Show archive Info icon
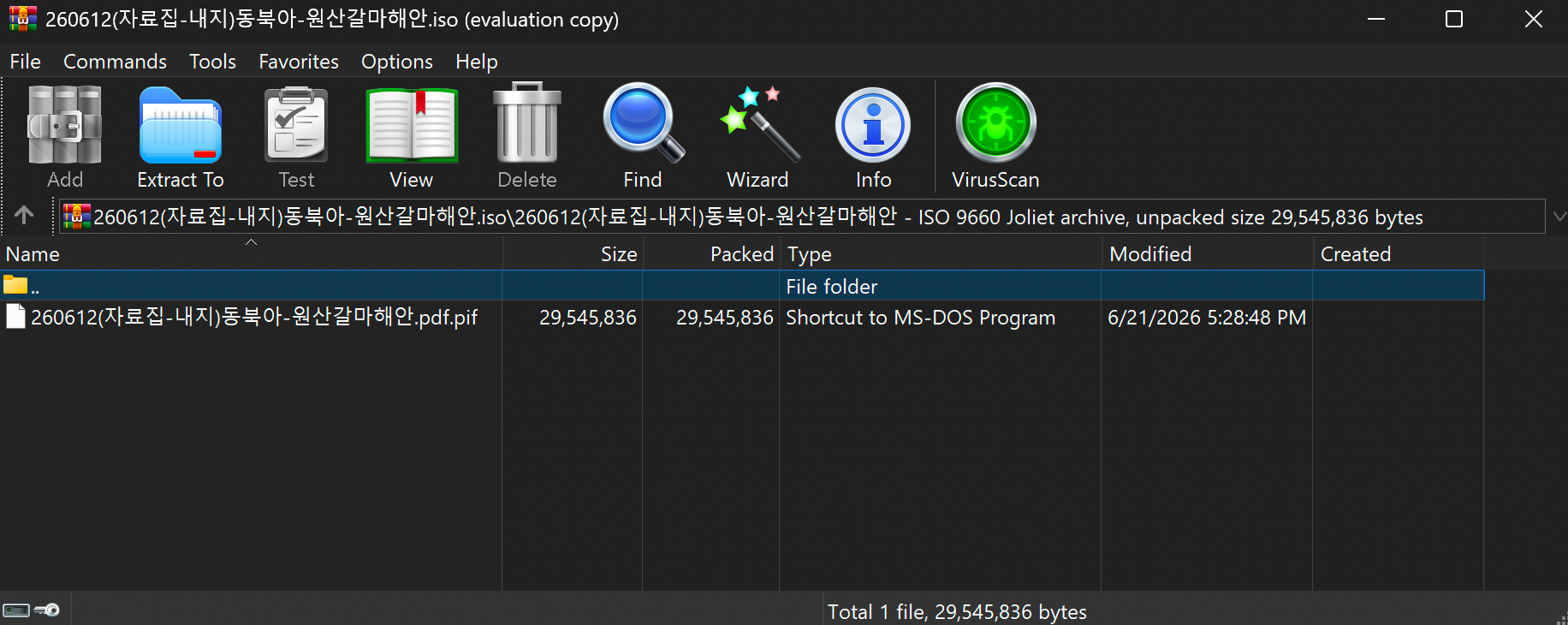 click(873, 125)
